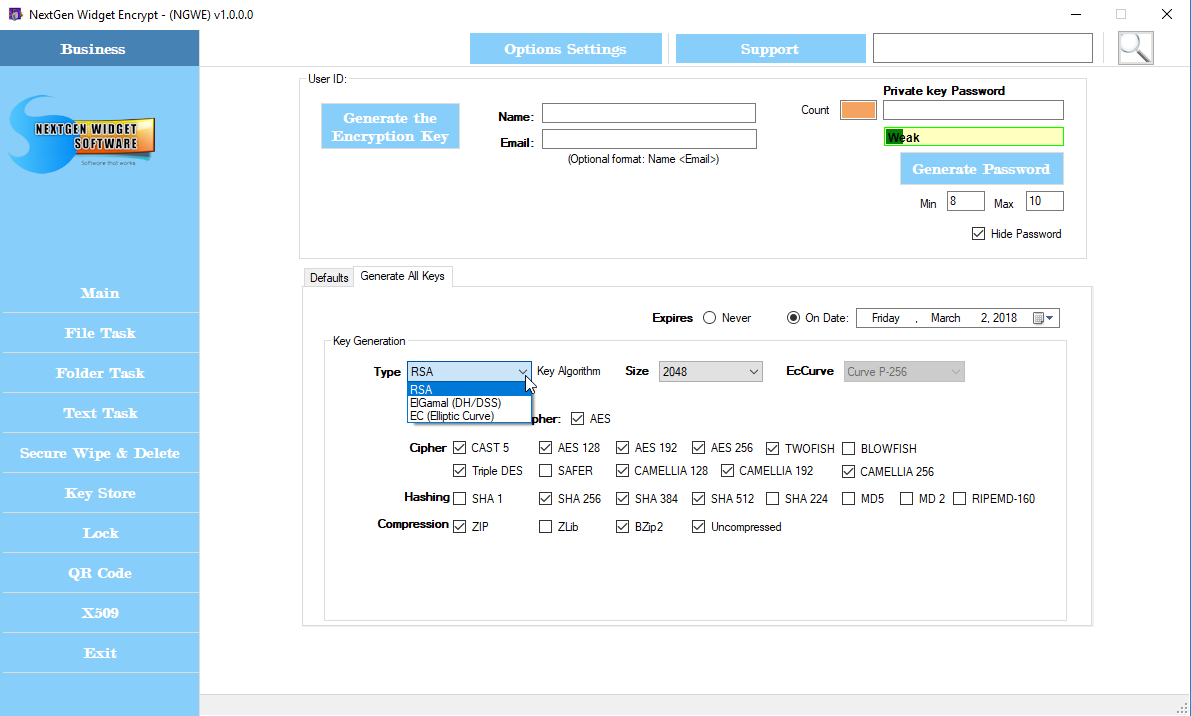The width and height of the screenshot is (1191, 716).
Task: Switch to the Defaults tab
Action: (x=329, y=278)
